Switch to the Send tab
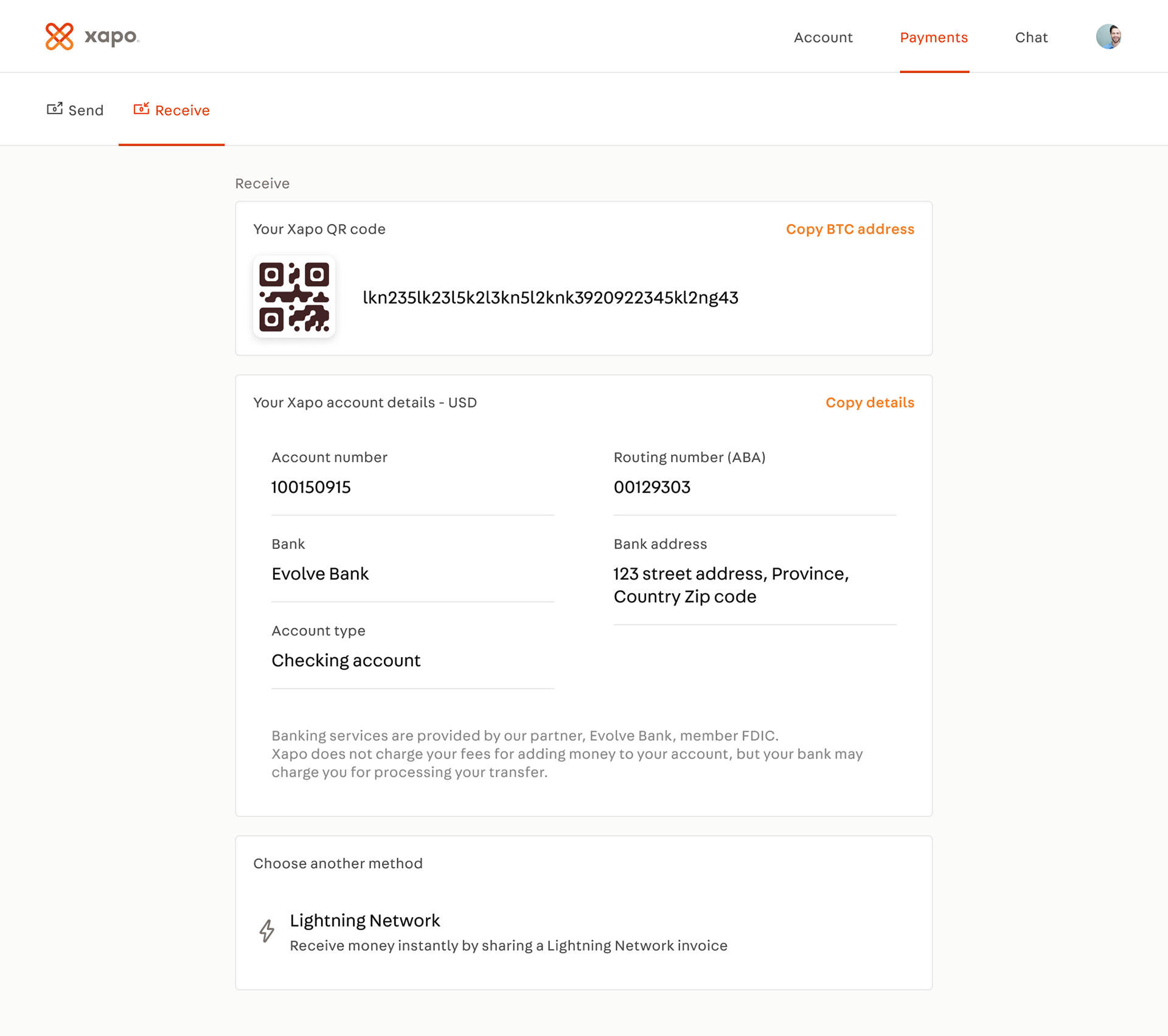 75,110
